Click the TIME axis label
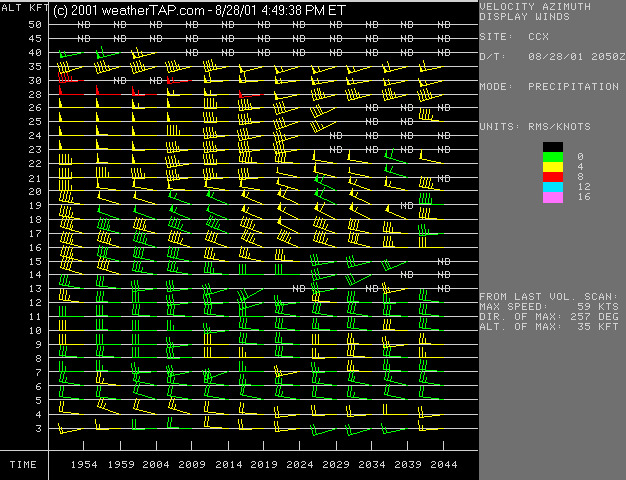 pyautogui.click(x=24, y=465)
